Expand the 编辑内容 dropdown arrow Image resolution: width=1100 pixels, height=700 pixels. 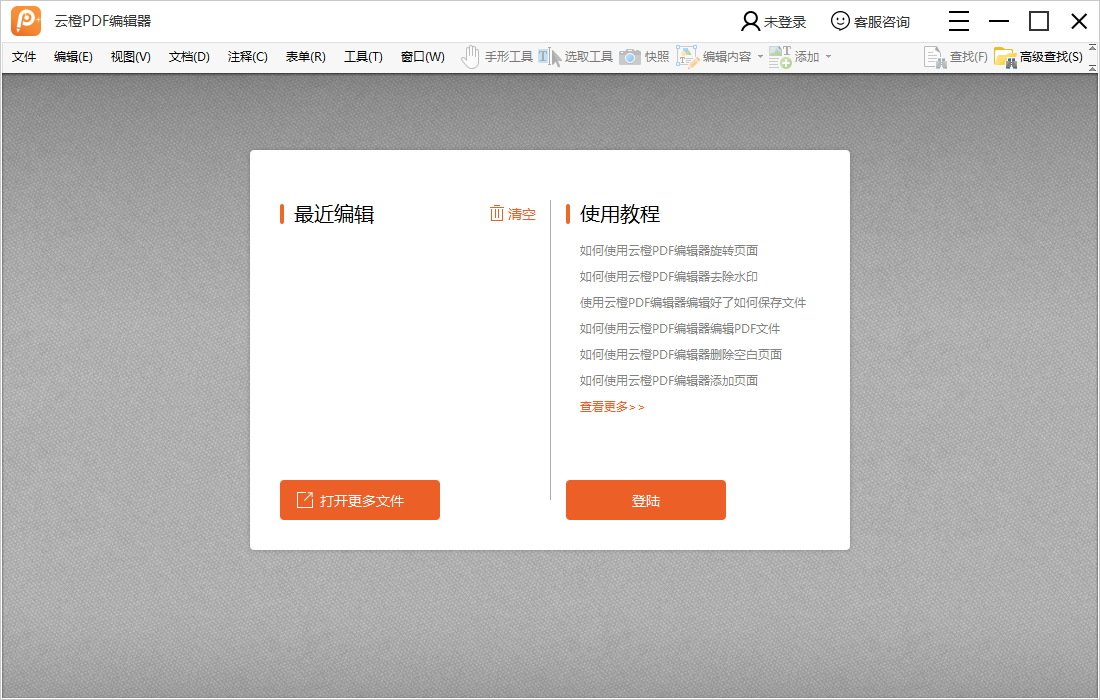coord(760,57)
